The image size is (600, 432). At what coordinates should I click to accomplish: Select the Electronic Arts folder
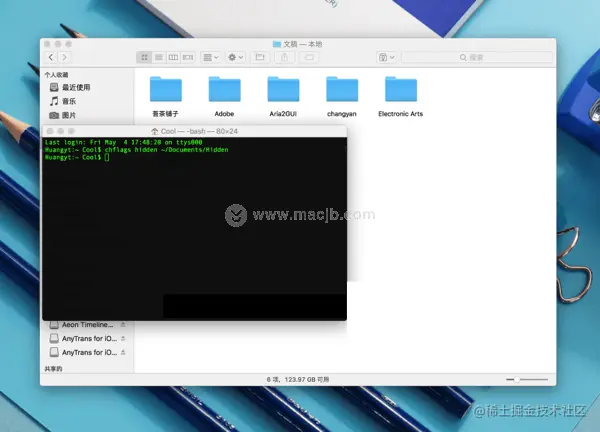tap(401, 97)
